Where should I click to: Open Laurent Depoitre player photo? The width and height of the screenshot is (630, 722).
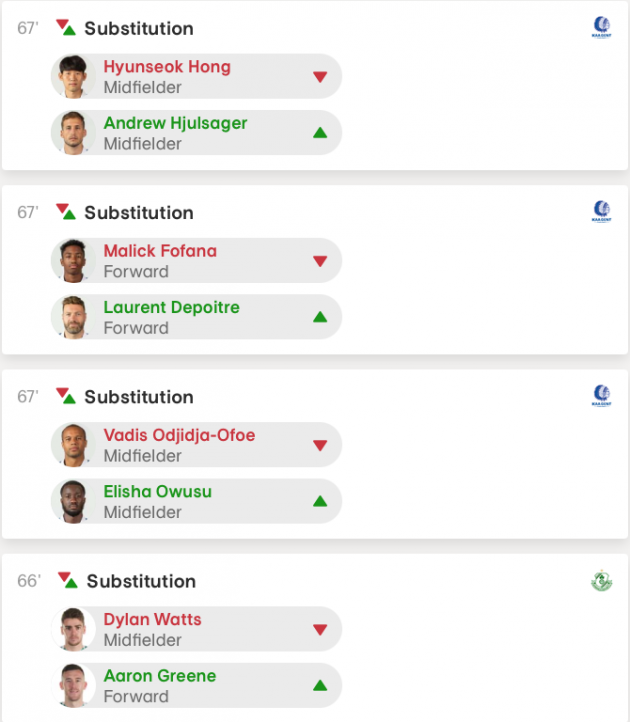click(x=73, y=317)
